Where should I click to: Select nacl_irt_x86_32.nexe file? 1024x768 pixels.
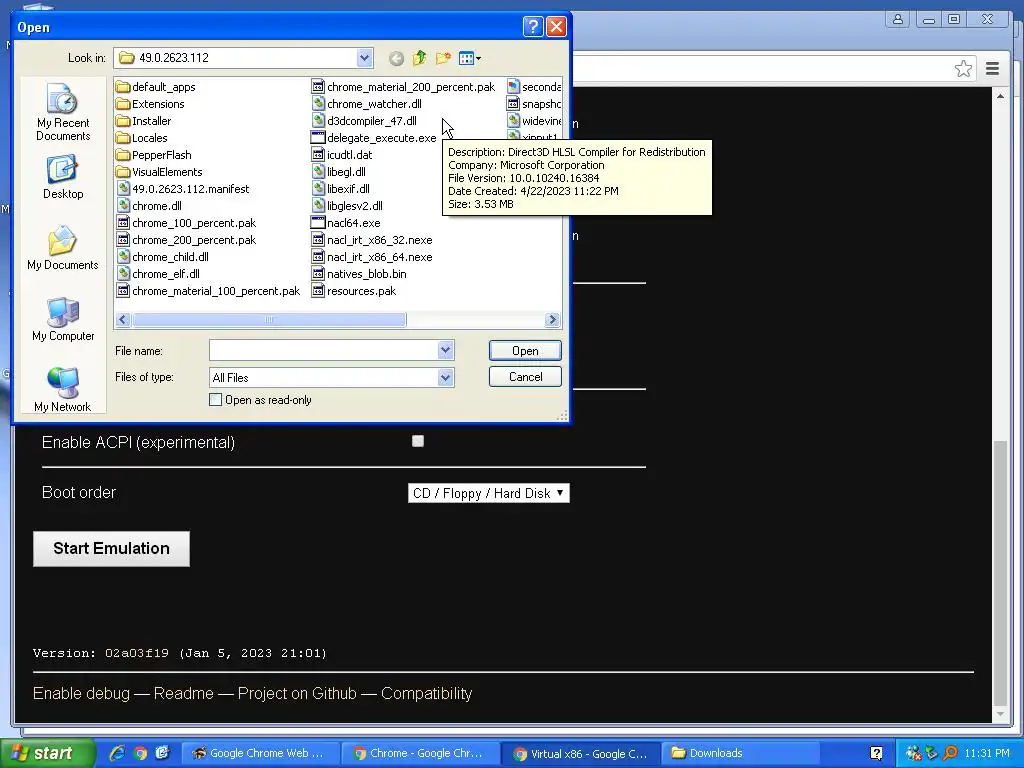[x=372, y=240]
